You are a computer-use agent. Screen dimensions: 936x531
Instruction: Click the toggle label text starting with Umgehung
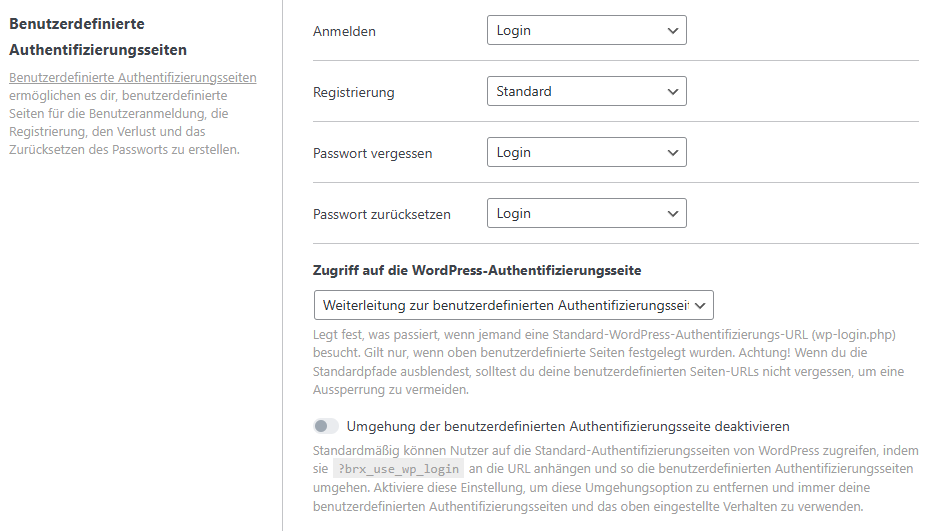click(568, 426)
